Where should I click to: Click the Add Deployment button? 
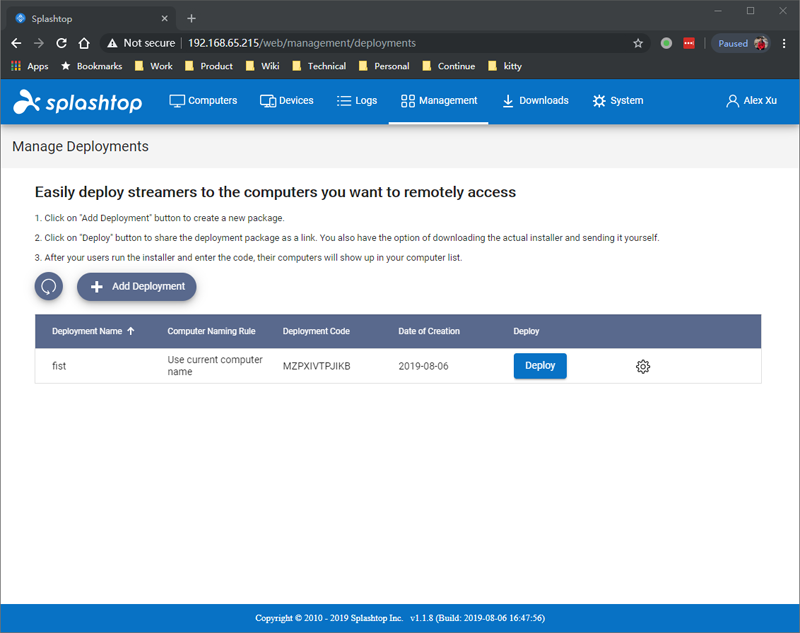137,286
